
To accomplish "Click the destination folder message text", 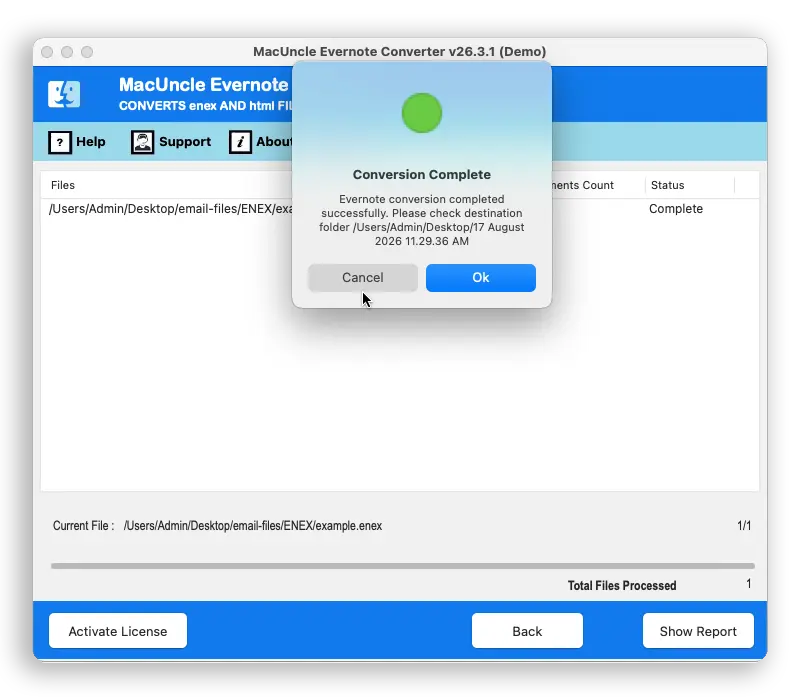I will (422, 220).
